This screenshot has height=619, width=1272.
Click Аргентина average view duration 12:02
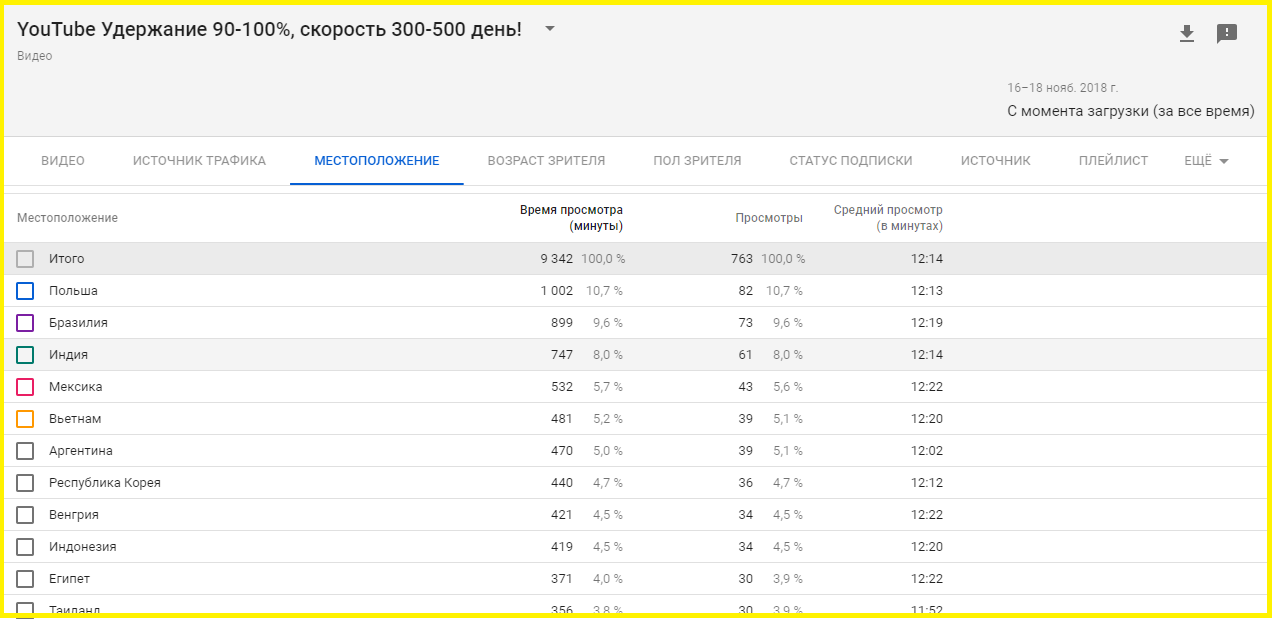click(927, 451)
